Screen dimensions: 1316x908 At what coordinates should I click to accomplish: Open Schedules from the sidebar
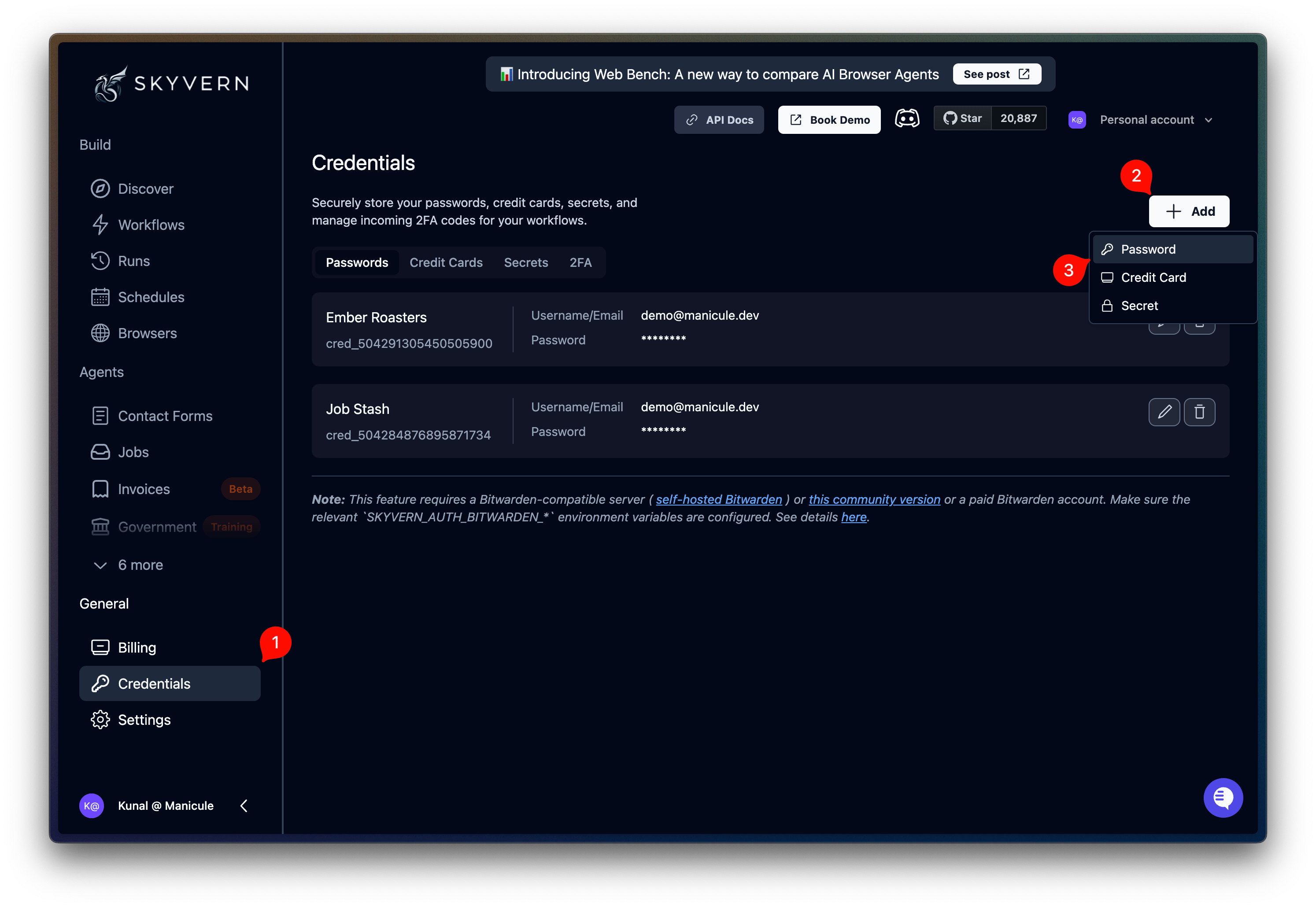[170, 297]
